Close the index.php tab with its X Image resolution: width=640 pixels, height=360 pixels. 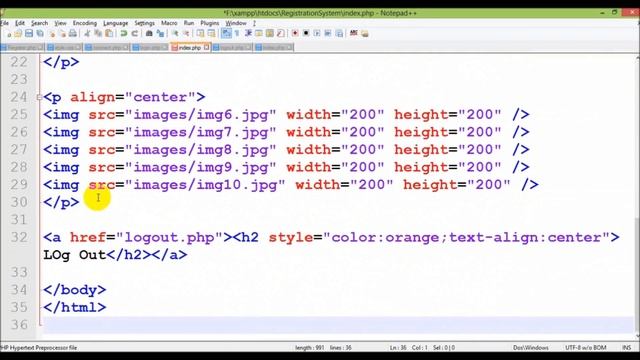(x=207, y=47)
